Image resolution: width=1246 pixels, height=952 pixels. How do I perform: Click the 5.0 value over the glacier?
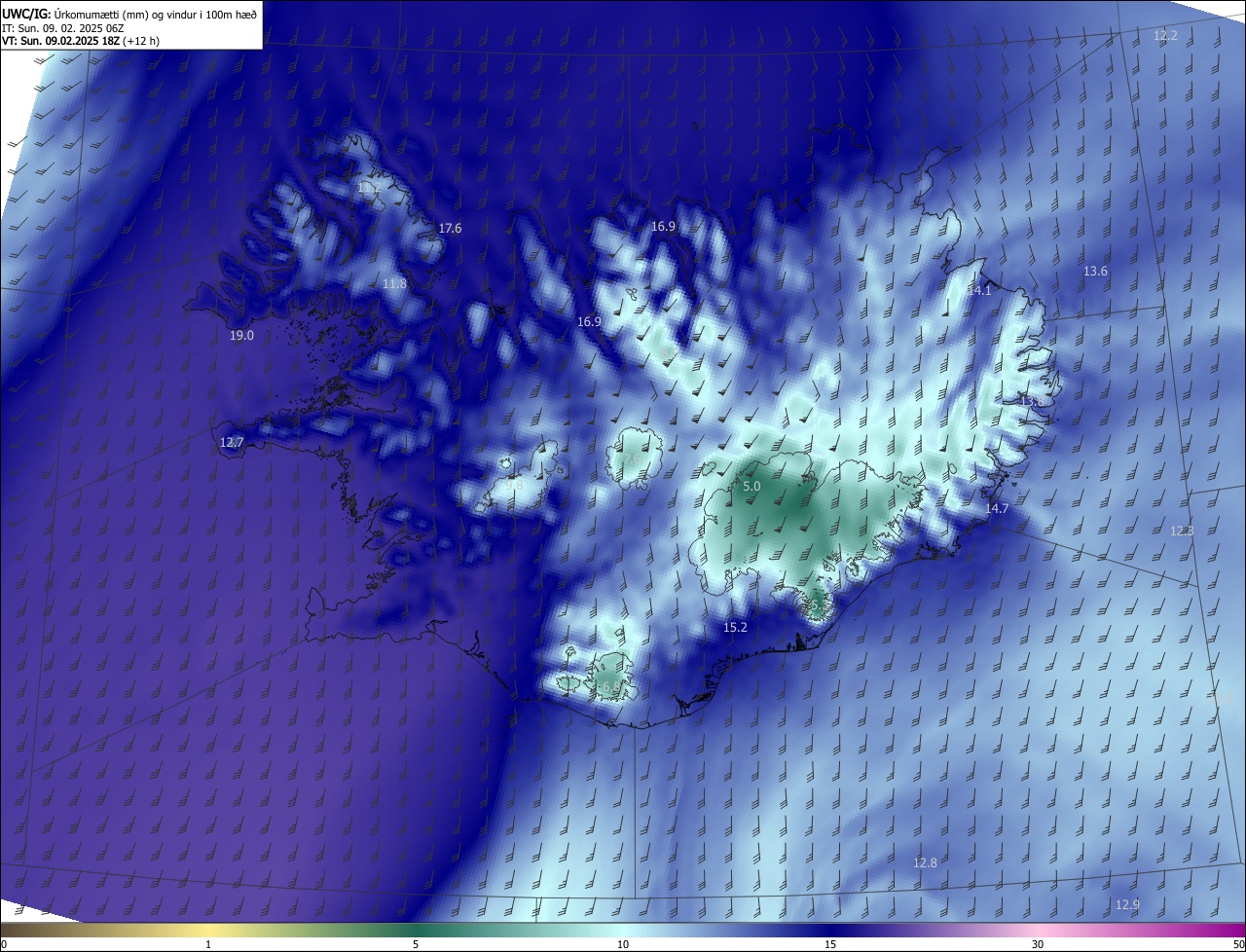[751, 486]
